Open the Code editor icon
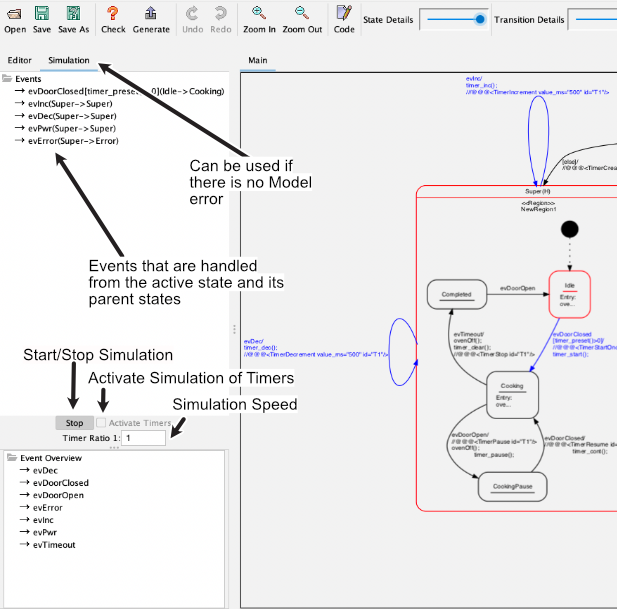The image size is (617, 609). click(x=344, y=14)
